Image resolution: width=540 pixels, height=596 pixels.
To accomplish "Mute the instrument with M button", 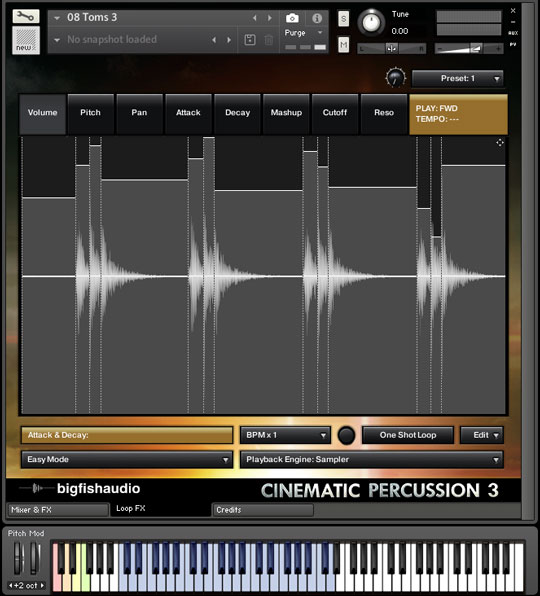I will [x=344, y=45].
